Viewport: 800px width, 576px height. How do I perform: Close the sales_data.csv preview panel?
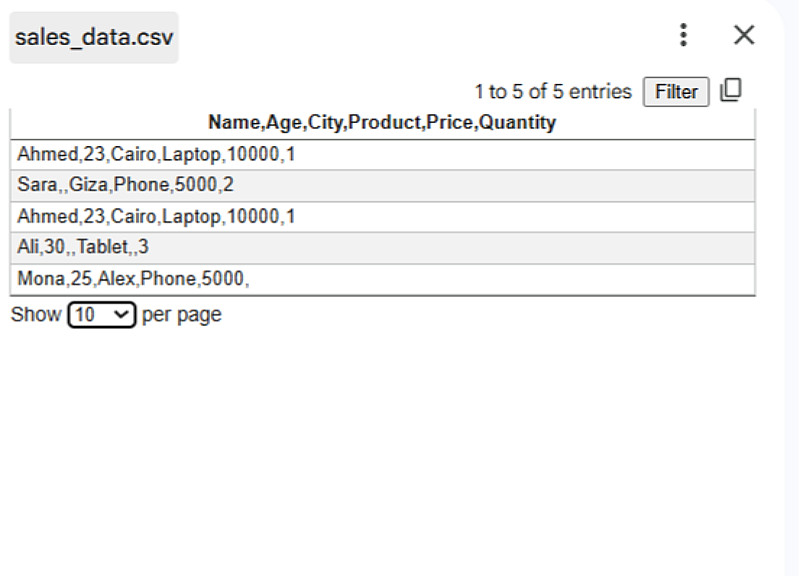click(744, 36)
